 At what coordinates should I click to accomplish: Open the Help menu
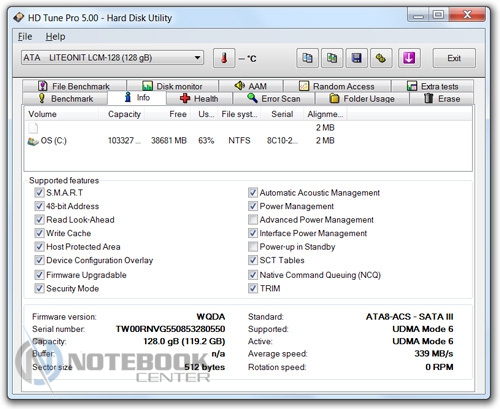pyautogui.click(x=55, y=37)
